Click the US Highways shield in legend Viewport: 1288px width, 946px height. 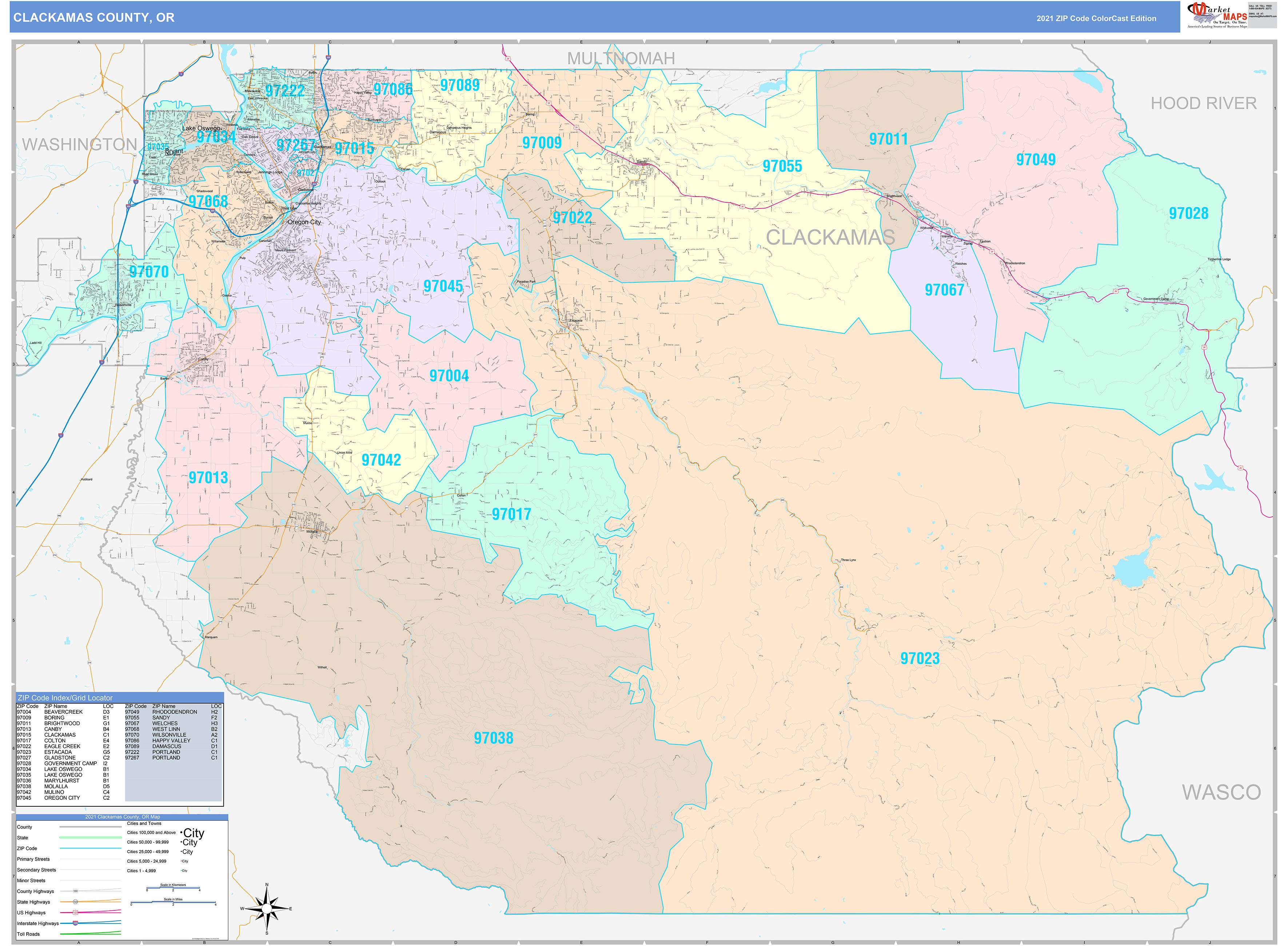pos(75,912)
